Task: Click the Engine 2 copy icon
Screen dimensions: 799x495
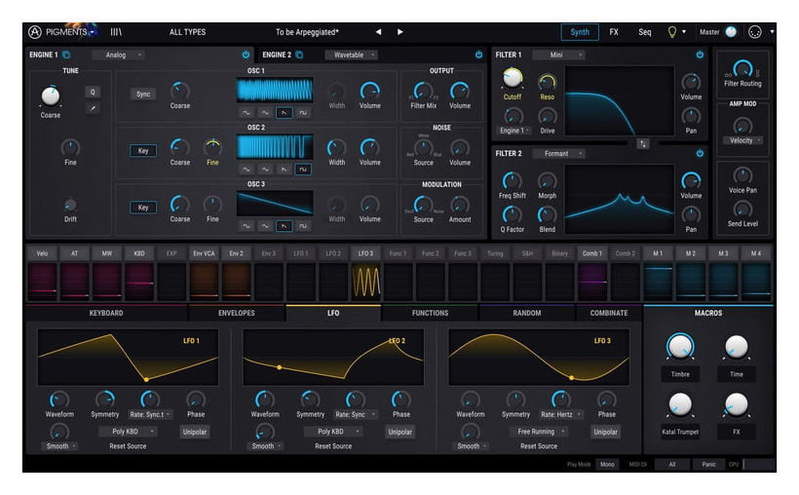Action: (x=299, y=55)
